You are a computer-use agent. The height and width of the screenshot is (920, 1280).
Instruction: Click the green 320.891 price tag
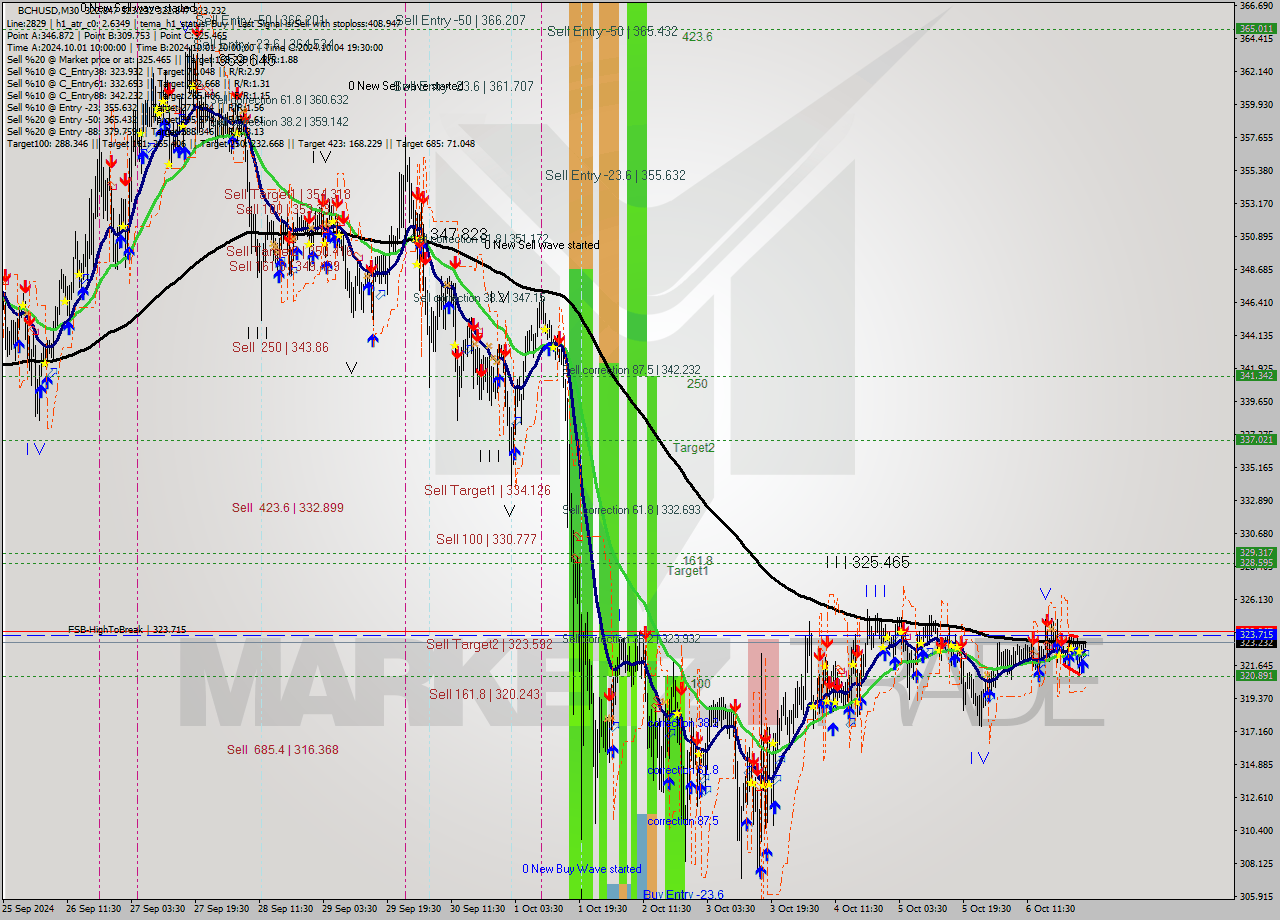[x=1256, y=676]
